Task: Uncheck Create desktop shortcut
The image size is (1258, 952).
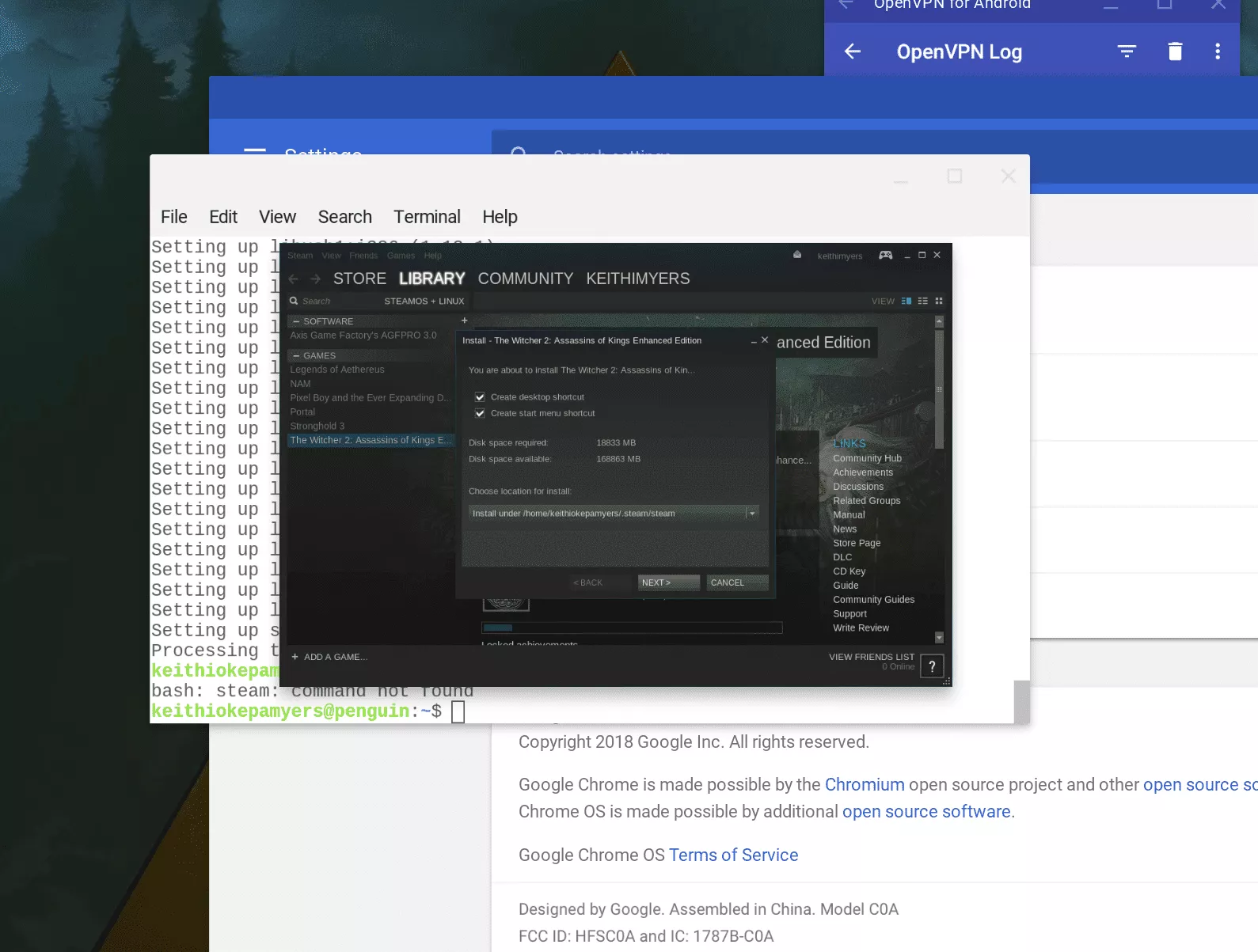Action: (480, 397)
